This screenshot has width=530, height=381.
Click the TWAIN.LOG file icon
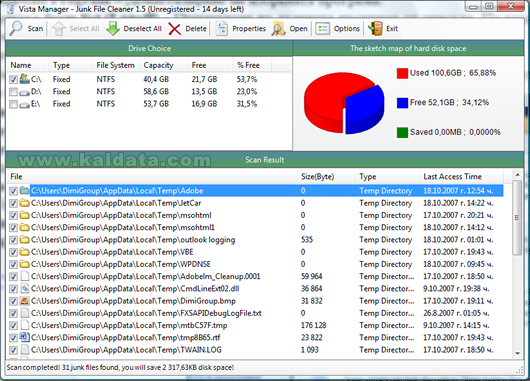(24, 350)
